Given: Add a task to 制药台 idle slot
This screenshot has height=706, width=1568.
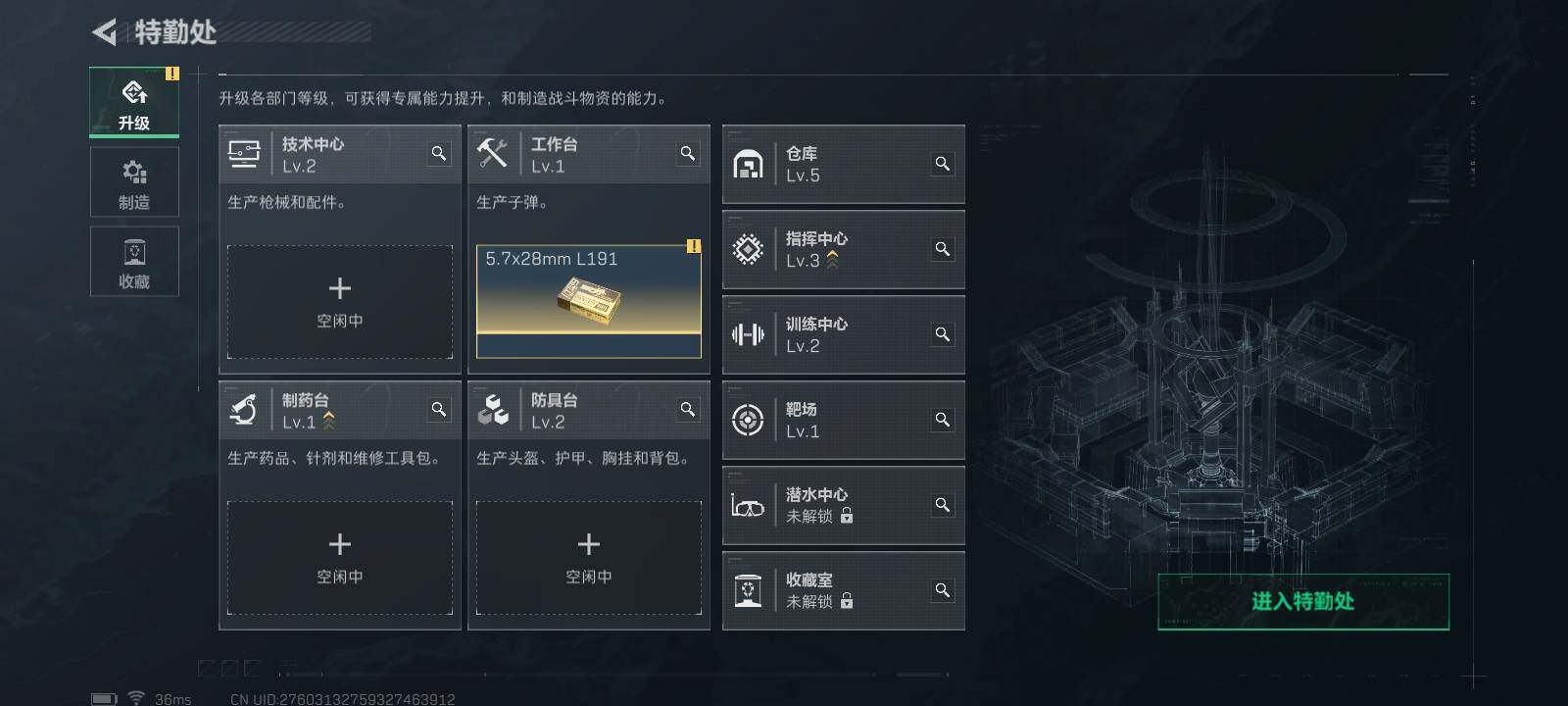Looking at the screenshot, I should click(x=340, y=558).
